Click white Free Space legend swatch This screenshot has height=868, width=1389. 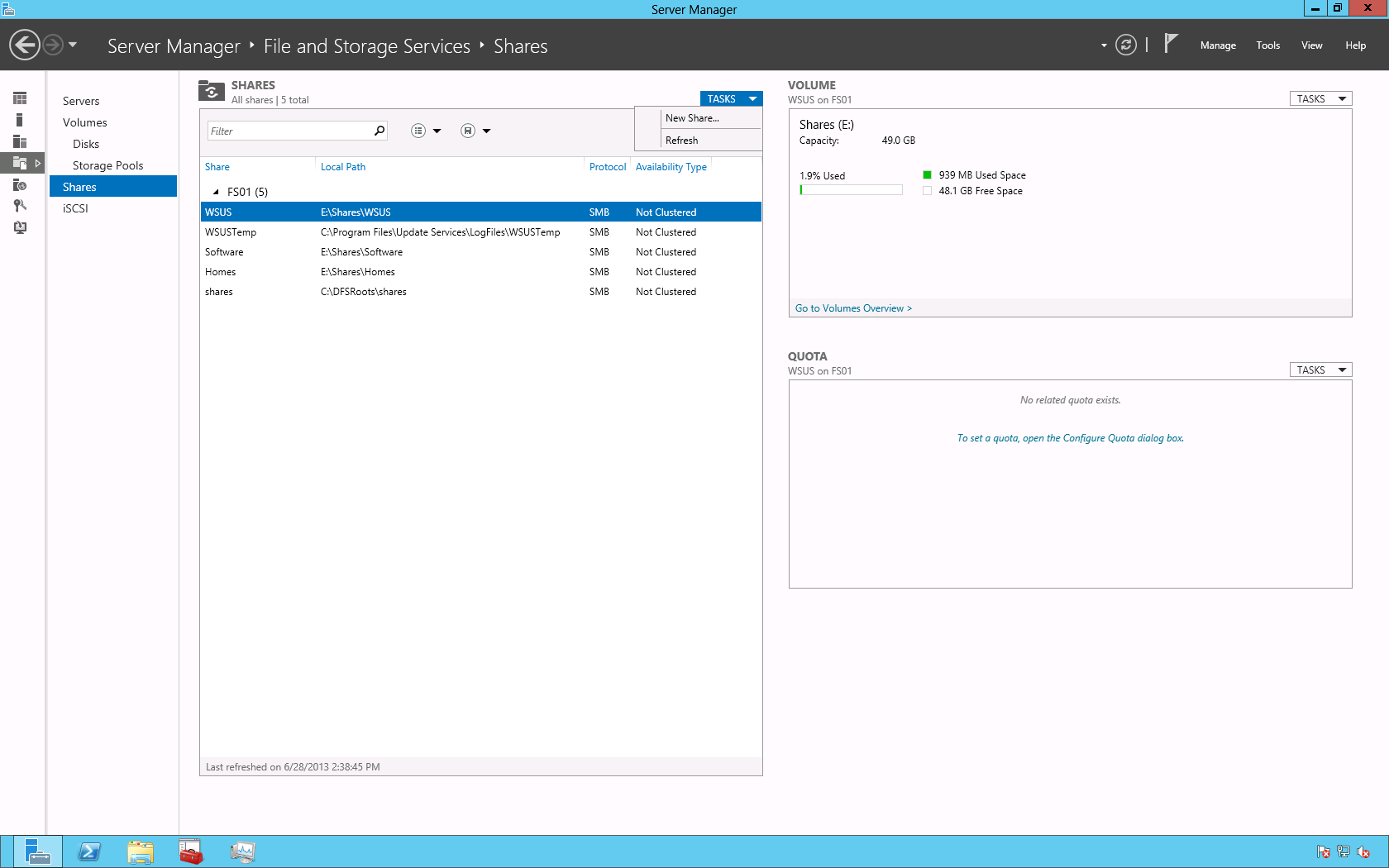[928, 190]
